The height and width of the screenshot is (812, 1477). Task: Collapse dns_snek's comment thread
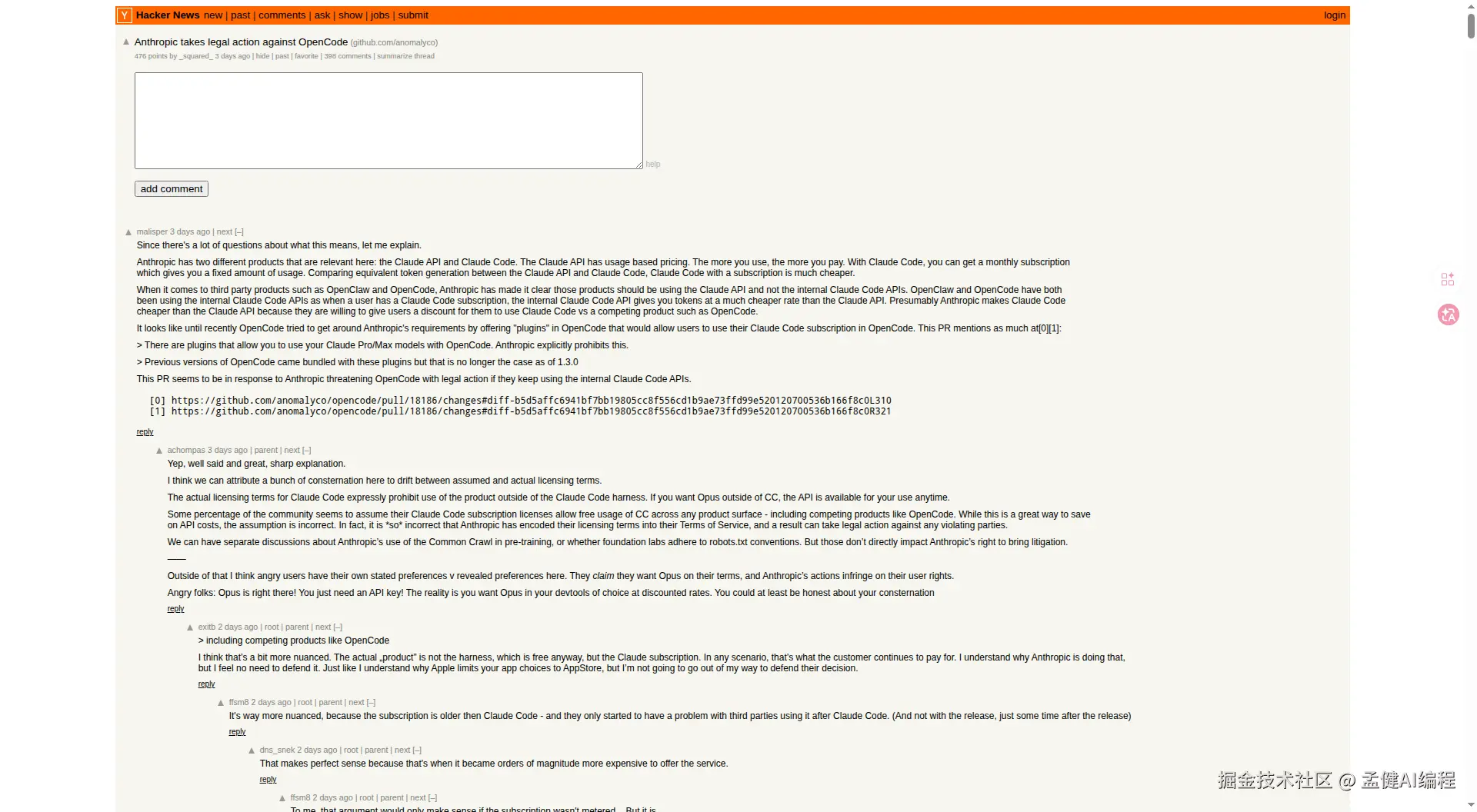[x=417, y=750]
